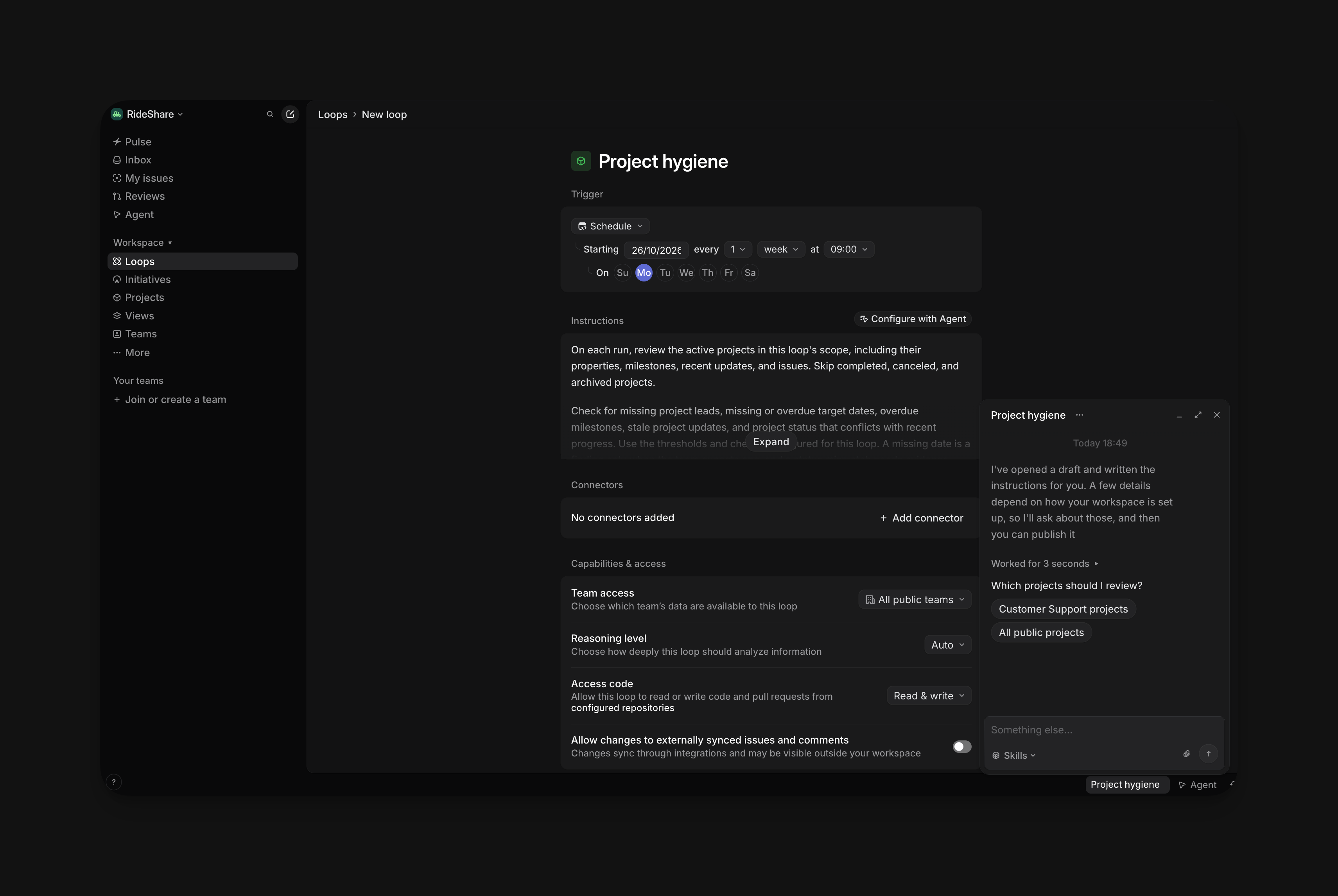This screenshot has width=1338, height=896.
Task: Open the 09:00 time dropdown
Action: coord(849,250)
